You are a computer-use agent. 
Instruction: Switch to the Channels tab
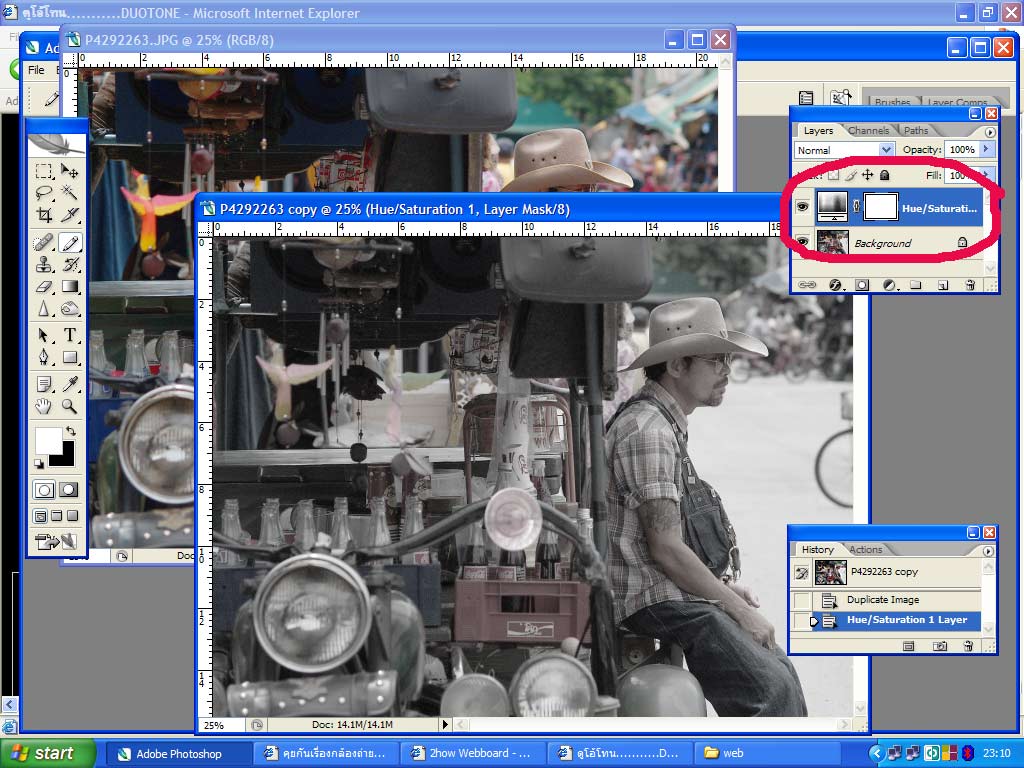tap(868, 130)
